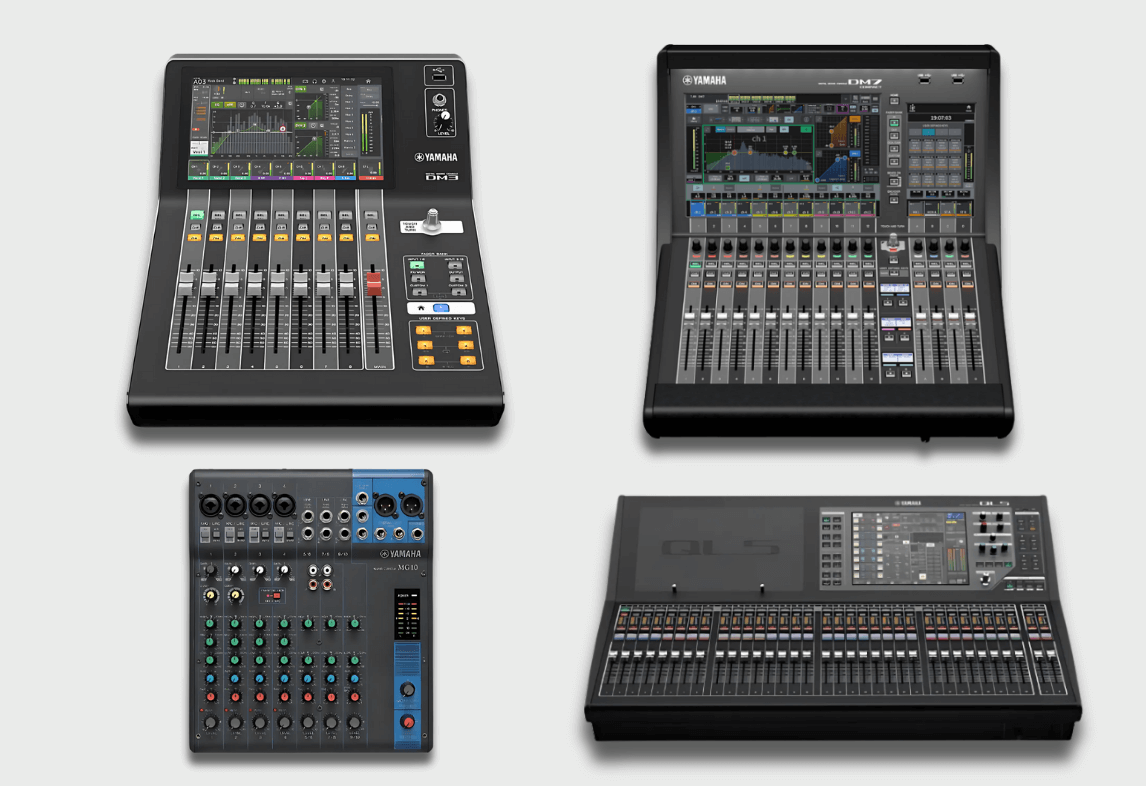Click the embossed QL5 logo on console
This screenshot has width=1146, height=786.
coord(720,547)
